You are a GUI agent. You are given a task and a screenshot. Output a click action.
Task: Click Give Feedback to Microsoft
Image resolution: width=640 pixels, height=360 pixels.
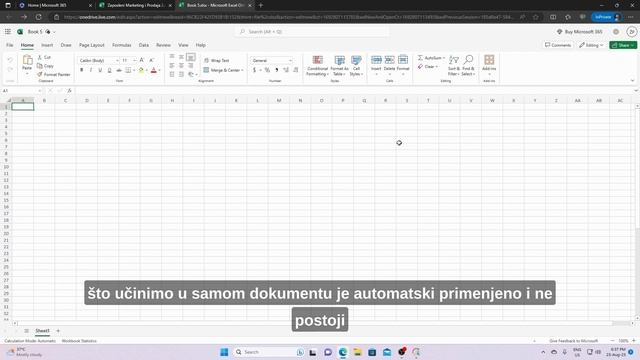573,341
